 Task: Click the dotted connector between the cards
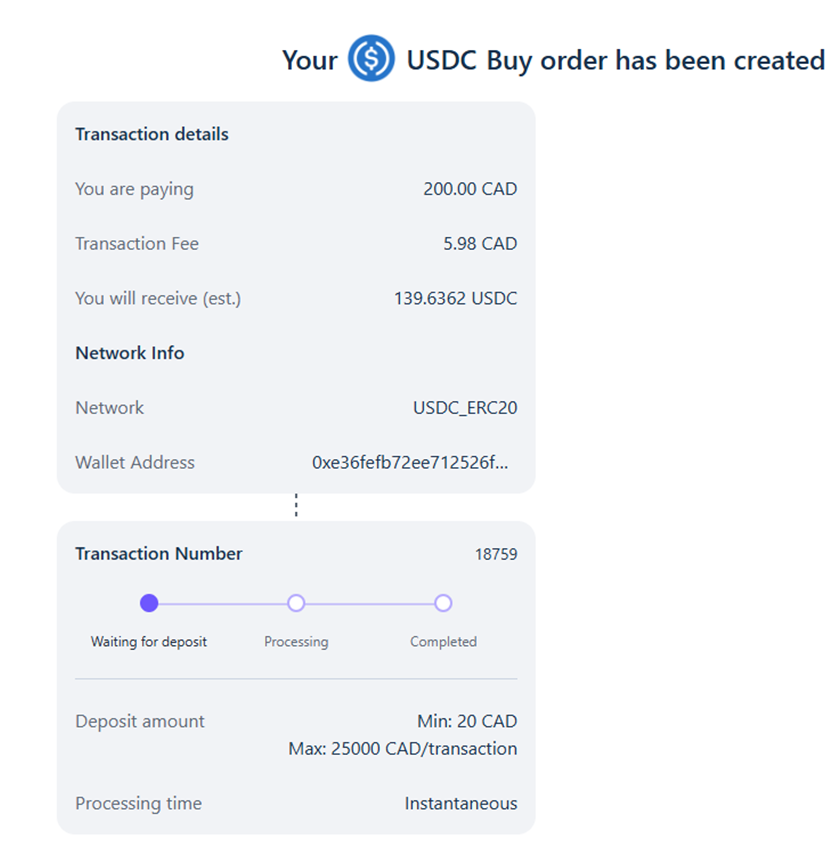pyautogui.click(x=296, y=506)
